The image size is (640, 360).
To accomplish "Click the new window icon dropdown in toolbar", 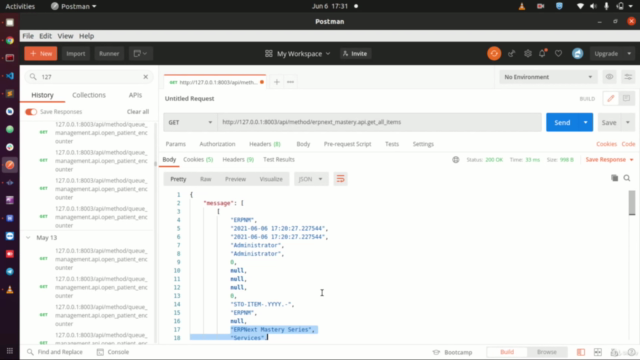I will (140, 53).
